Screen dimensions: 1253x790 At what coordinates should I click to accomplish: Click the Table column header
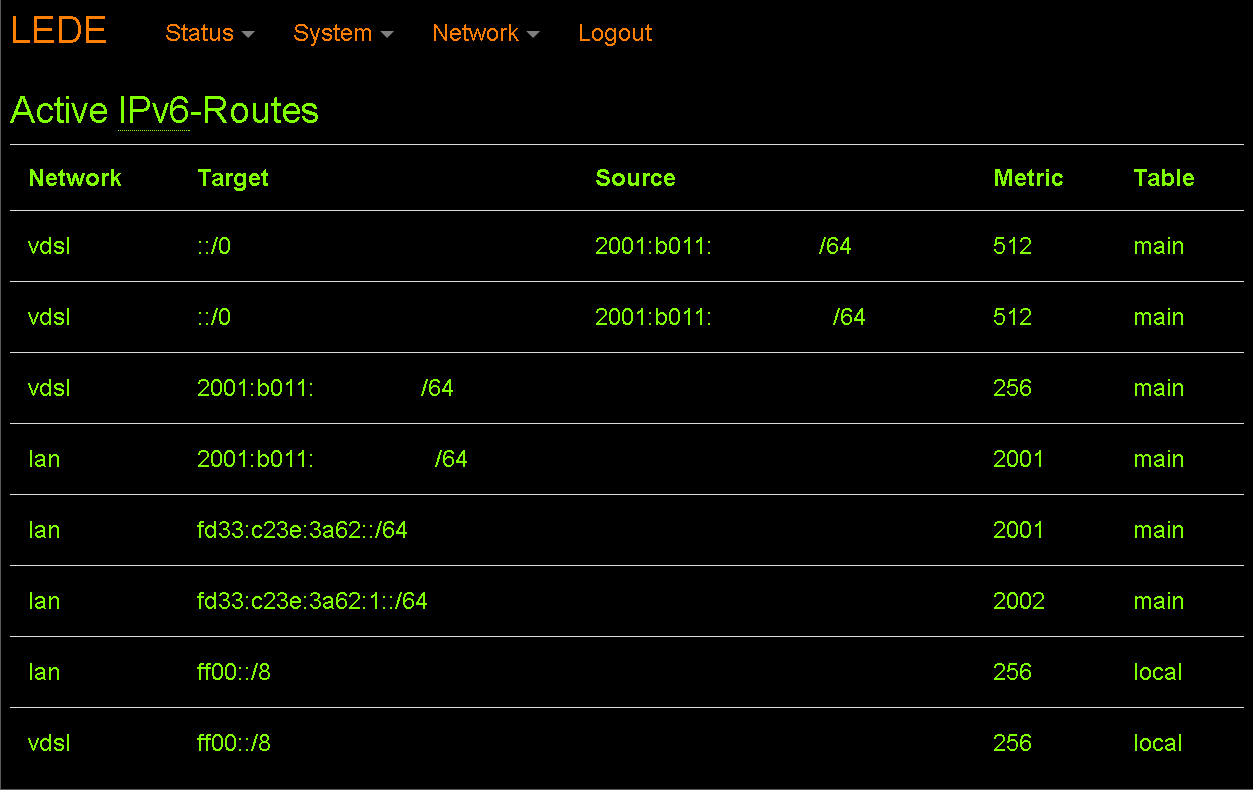1164,178
